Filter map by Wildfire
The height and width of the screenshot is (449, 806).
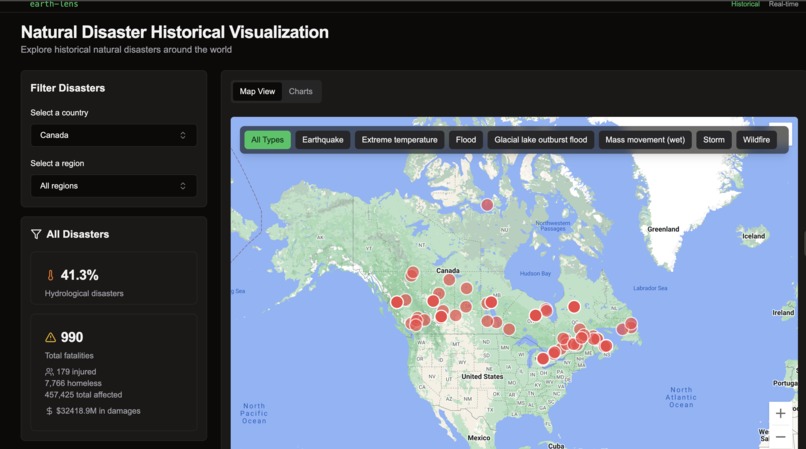[x=756, y=140]
